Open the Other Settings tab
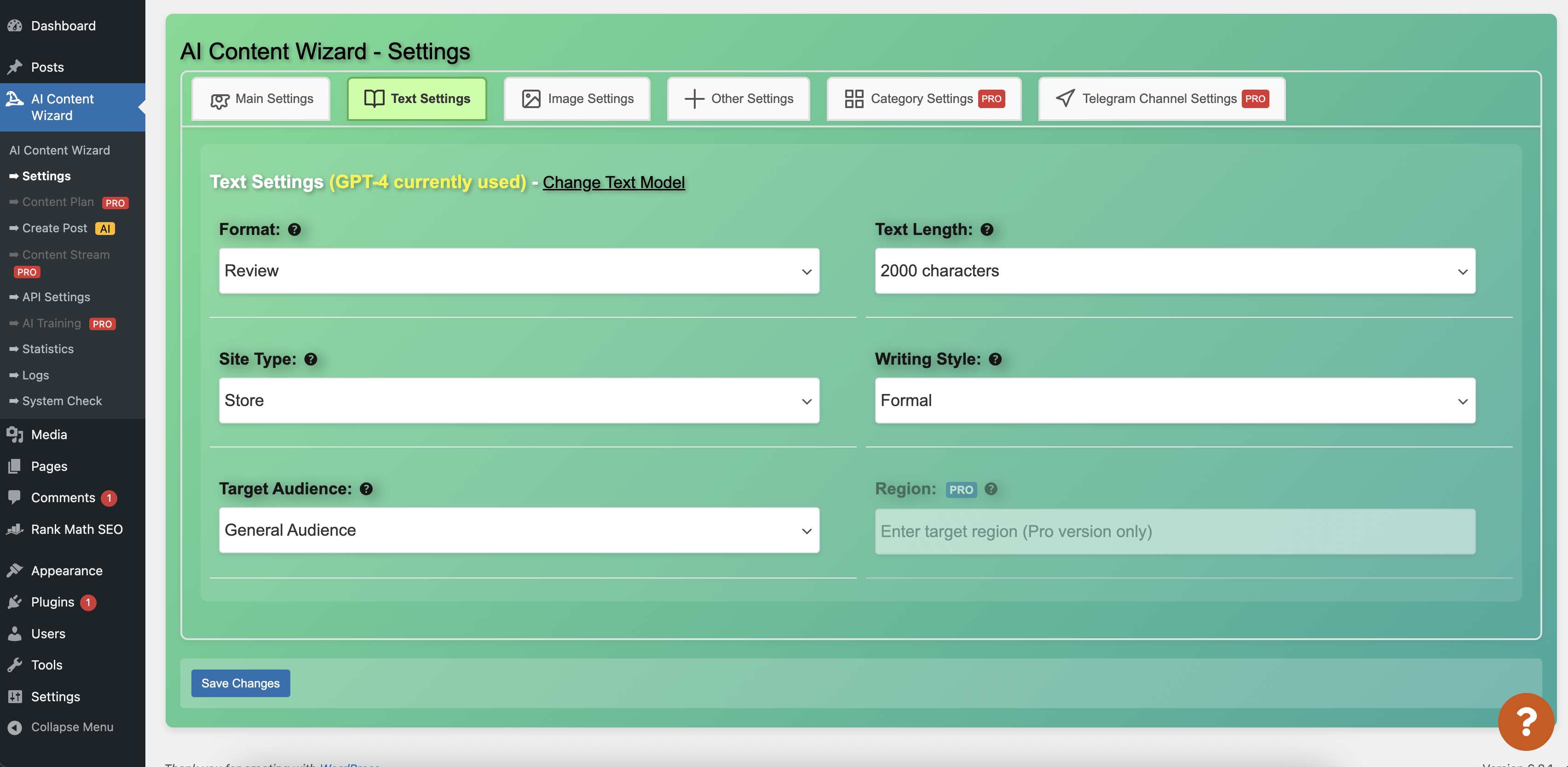This screenshot has height=767, width=1568. (x=738, y=98)
